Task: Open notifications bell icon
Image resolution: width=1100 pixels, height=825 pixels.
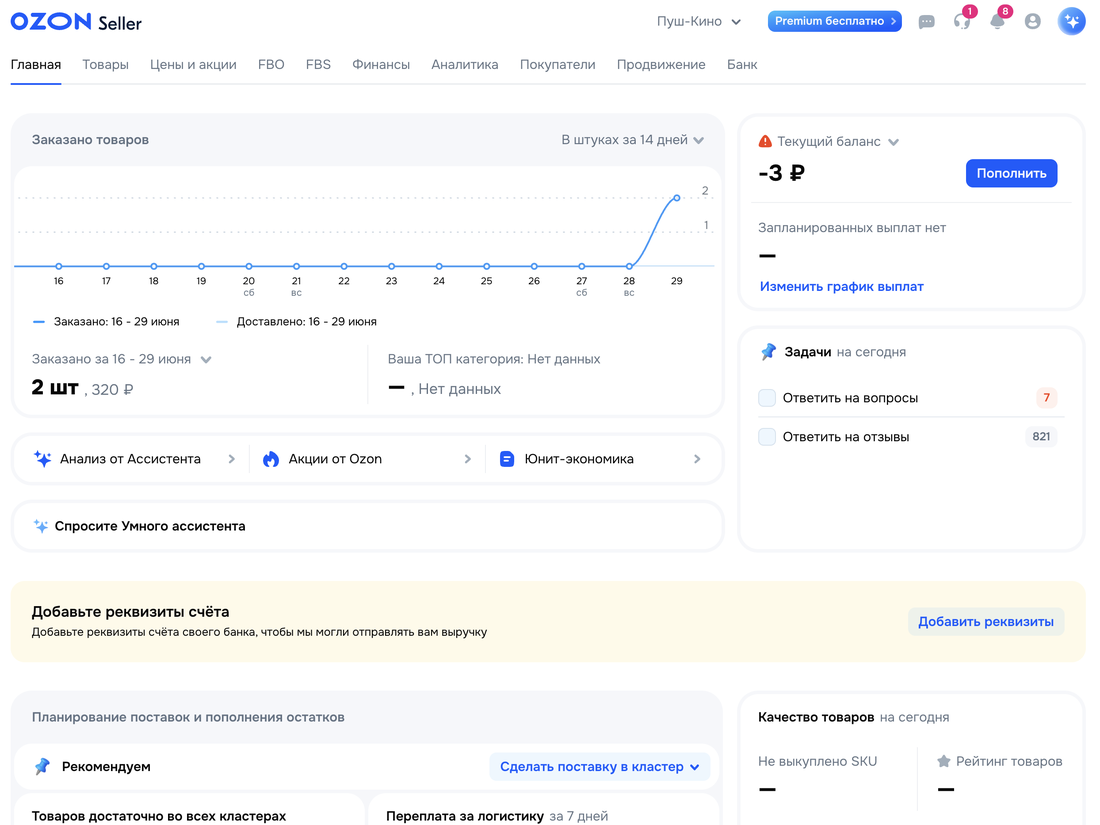Action: [998, 21]
